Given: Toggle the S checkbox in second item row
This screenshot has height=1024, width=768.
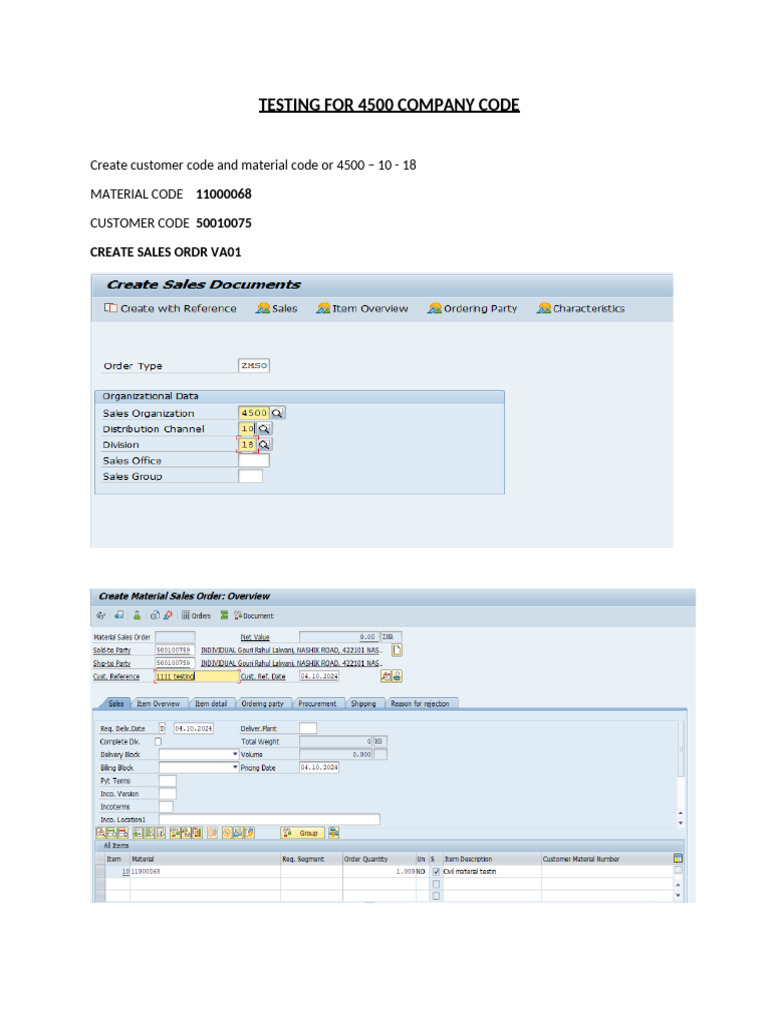Looking at the screenshot, I should pos(436,884).
